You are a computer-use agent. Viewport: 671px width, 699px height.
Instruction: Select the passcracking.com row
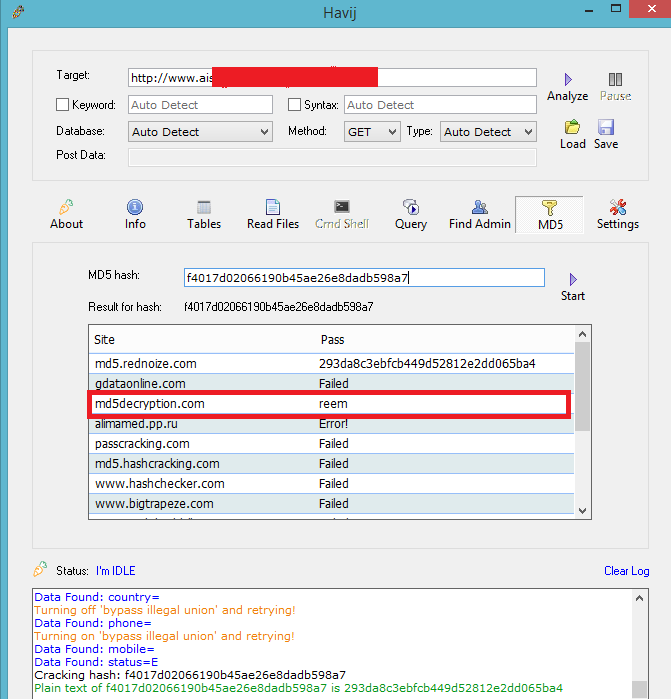331,444
